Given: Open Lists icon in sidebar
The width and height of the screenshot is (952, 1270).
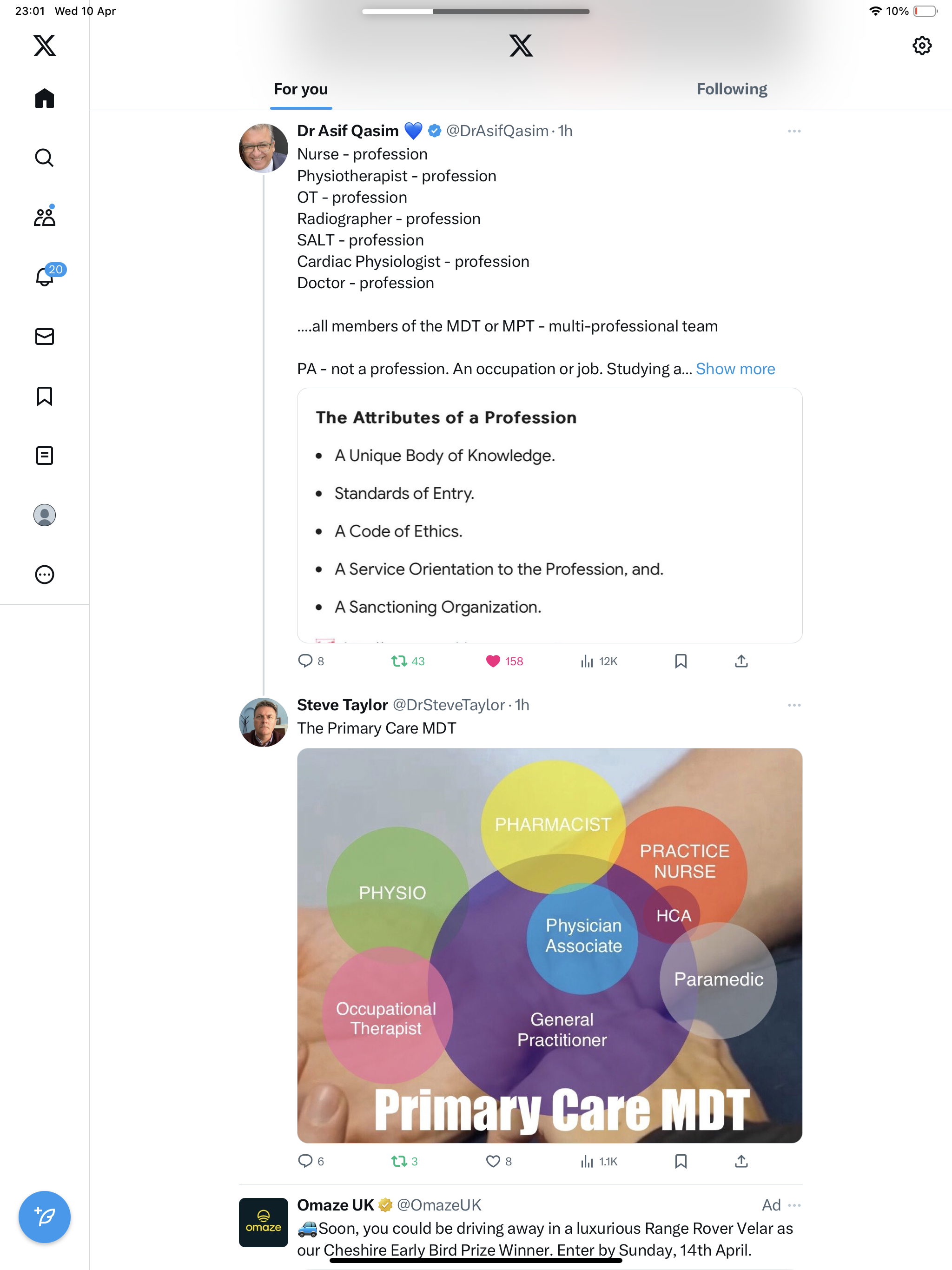Looking at the screenshot, I should pyautogui.click(x=44, y=456).
